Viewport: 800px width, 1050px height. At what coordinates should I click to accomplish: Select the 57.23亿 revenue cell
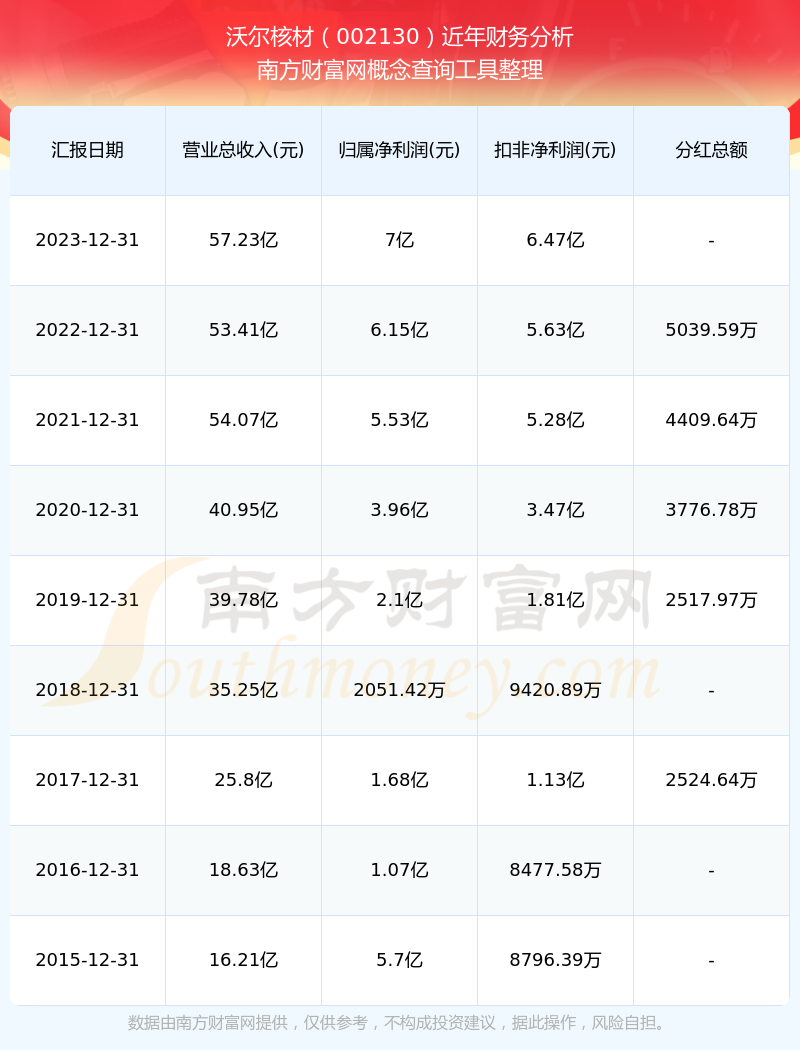coord(244,240)
